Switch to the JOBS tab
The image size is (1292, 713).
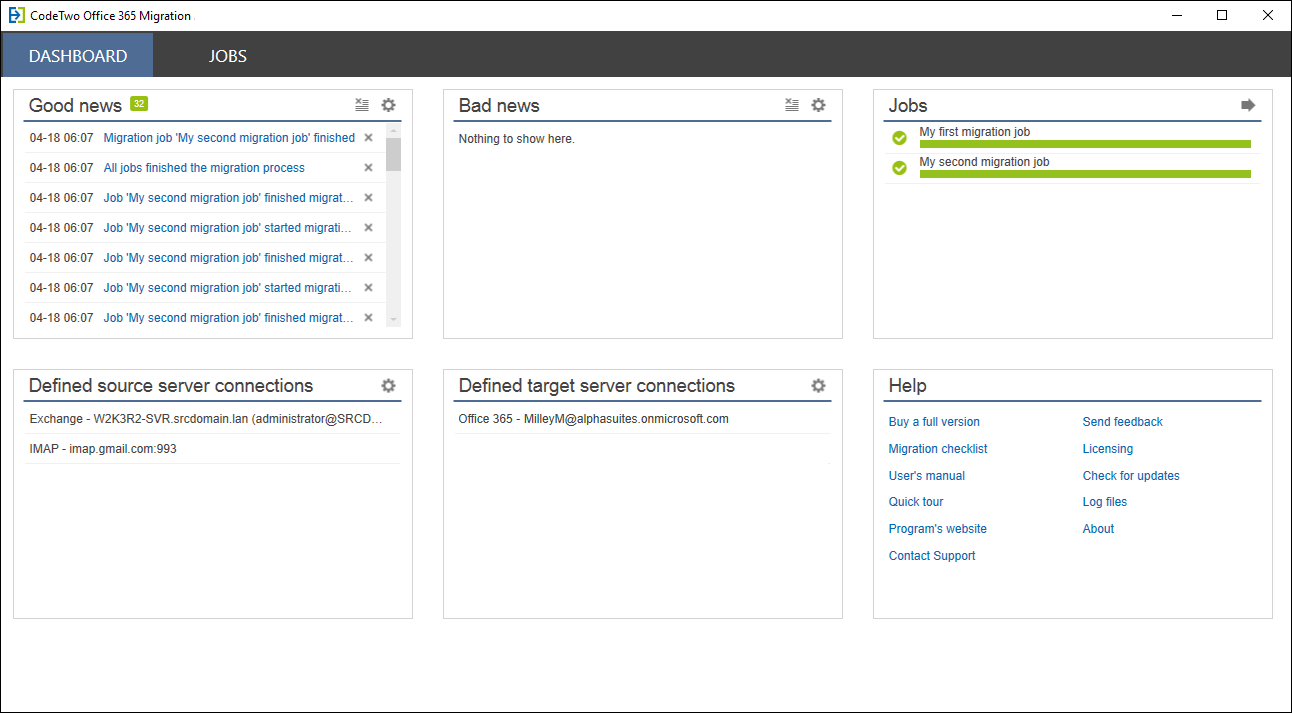(228, 56)
